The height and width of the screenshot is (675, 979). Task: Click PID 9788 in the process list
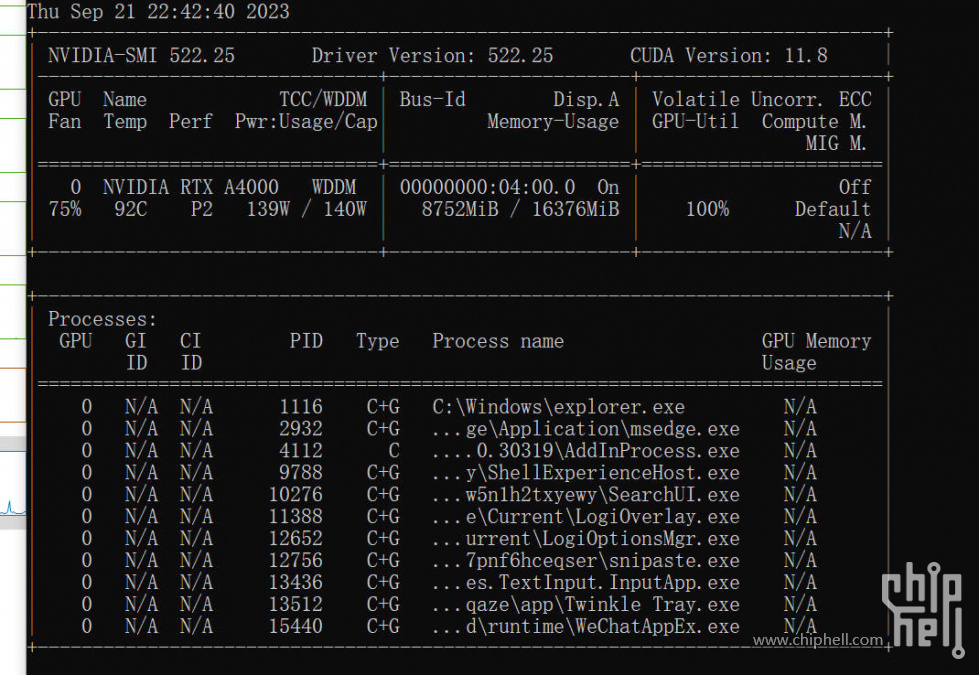(300, 472)
